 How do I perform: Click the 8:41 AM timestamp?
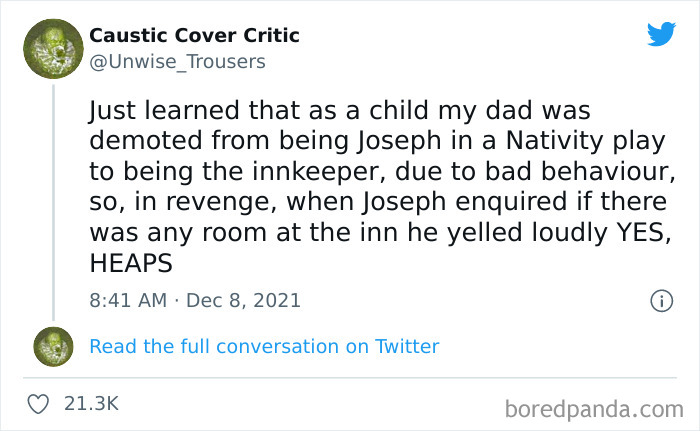click(x=127, y=300)
